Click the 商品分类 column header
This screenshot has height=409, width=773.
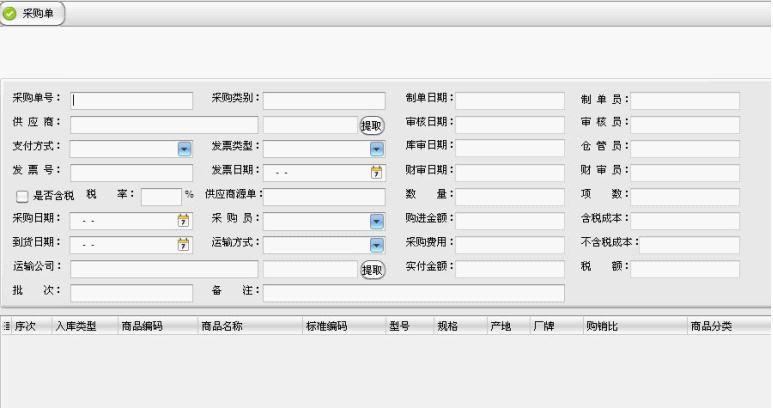coord(710,326)
